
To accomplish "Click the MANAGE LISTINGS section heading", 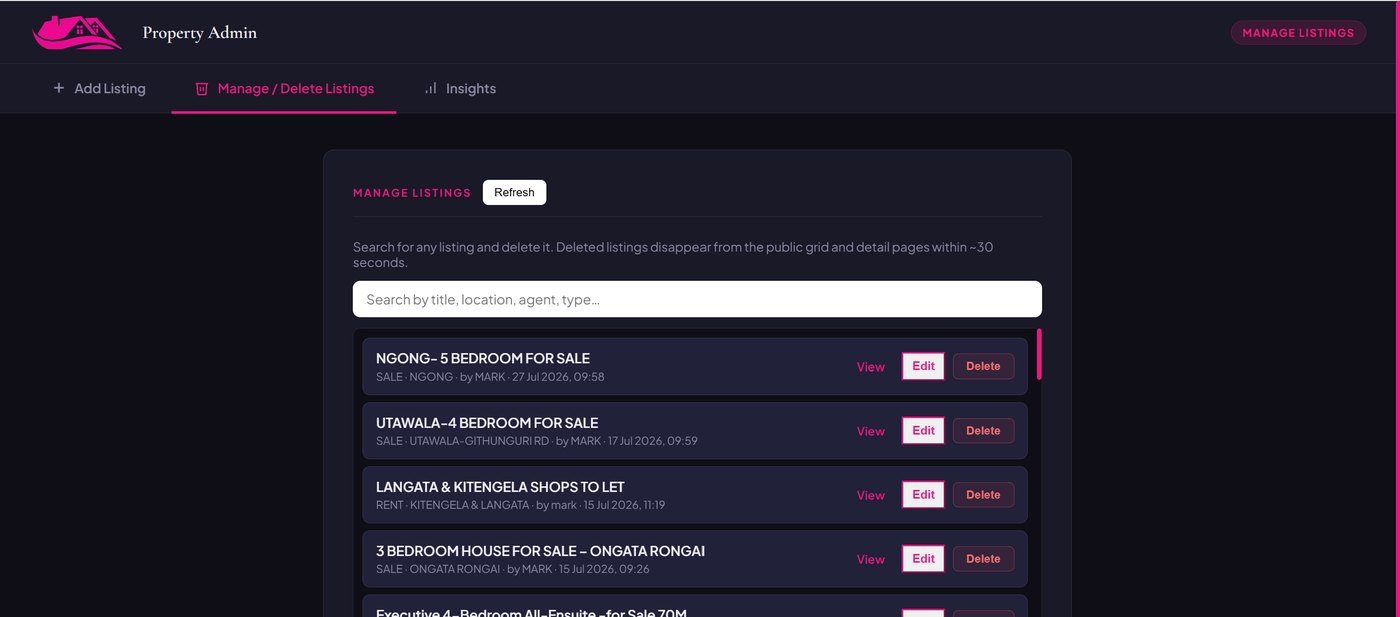I will pos(412,193).
